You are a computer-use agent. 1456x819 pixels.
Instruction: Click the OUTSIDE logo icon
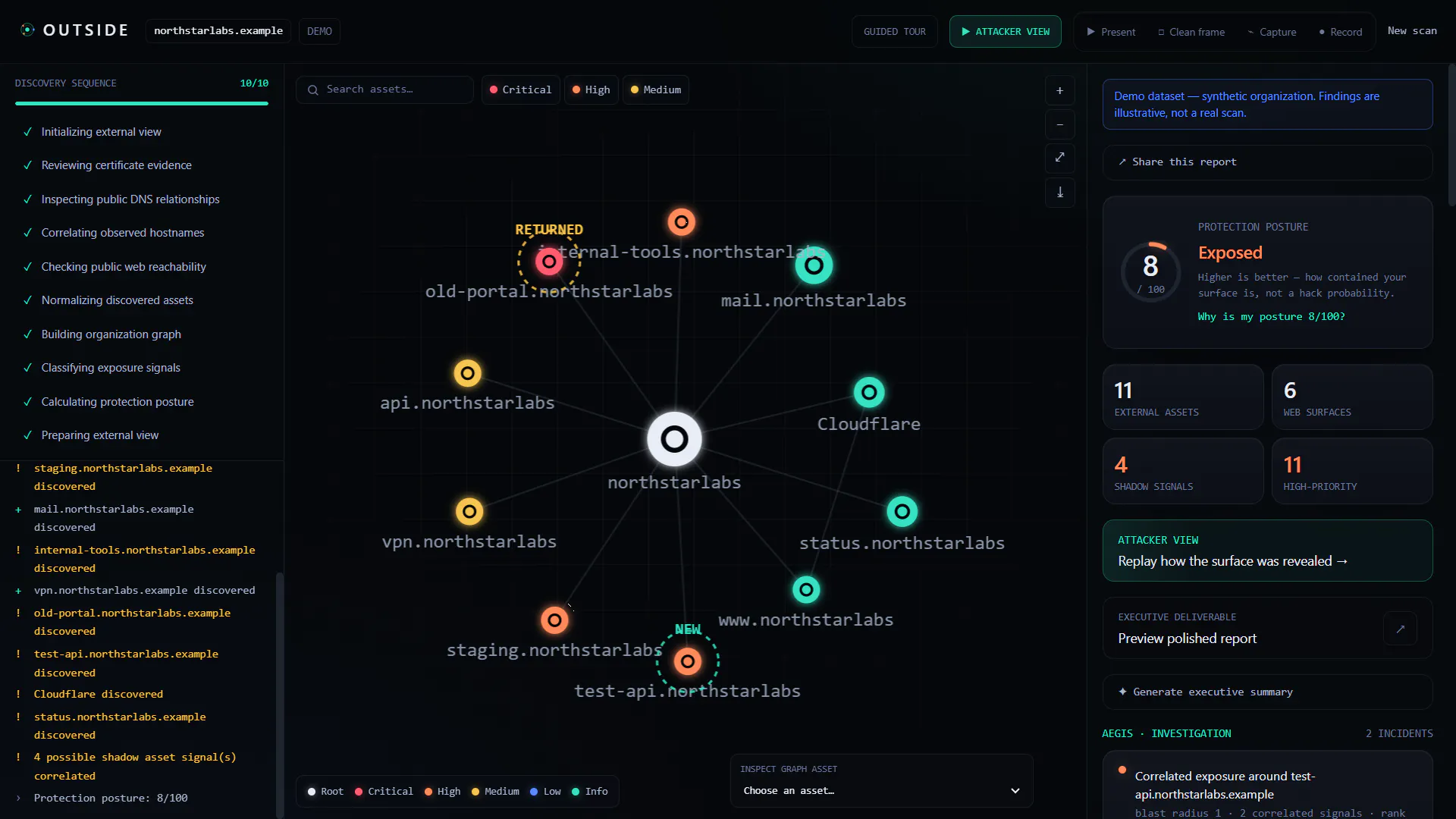click(27, 30)
